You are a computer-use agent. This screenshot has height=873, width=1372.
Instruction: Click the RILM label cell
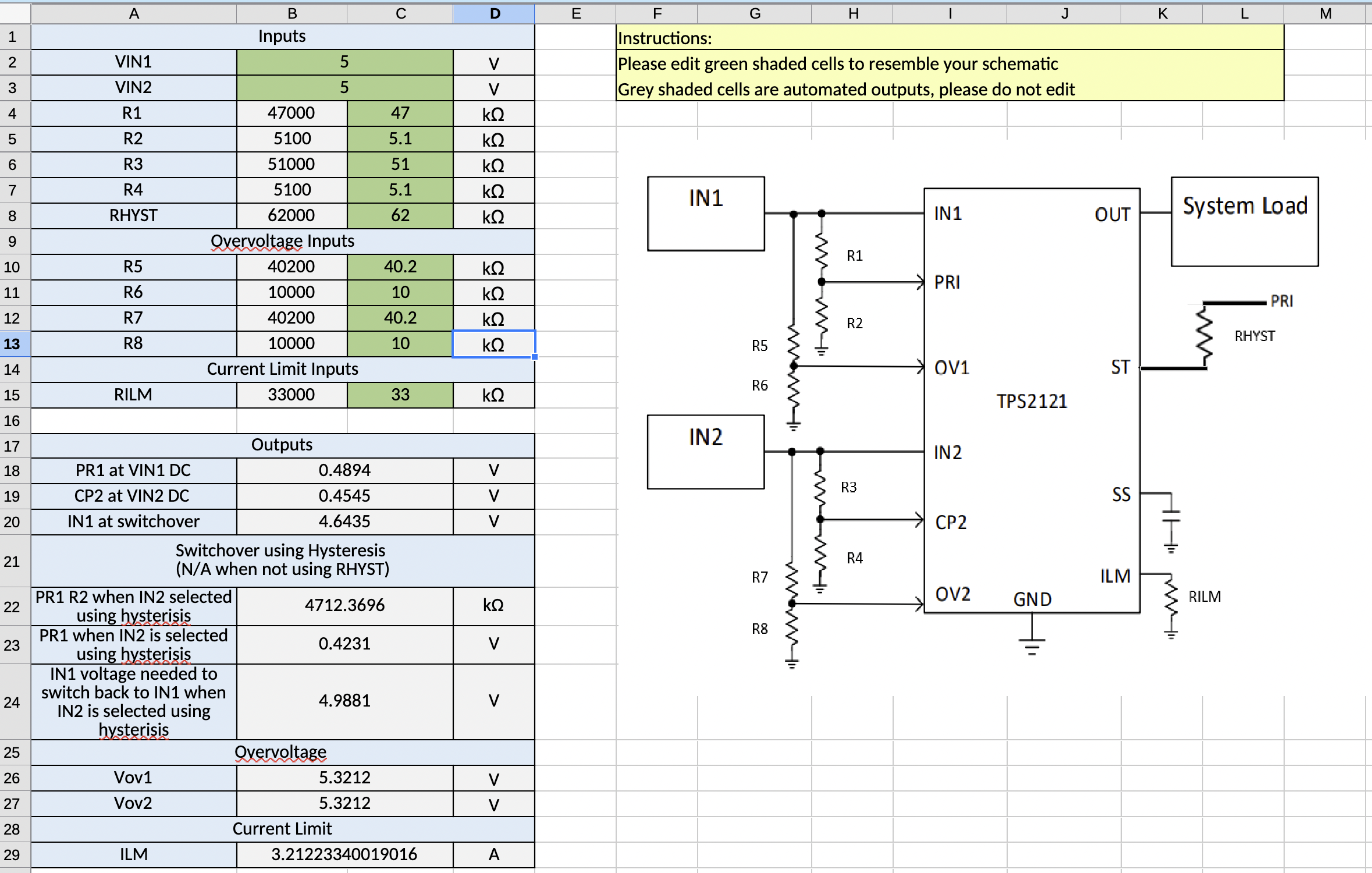[x=134, y=395]
